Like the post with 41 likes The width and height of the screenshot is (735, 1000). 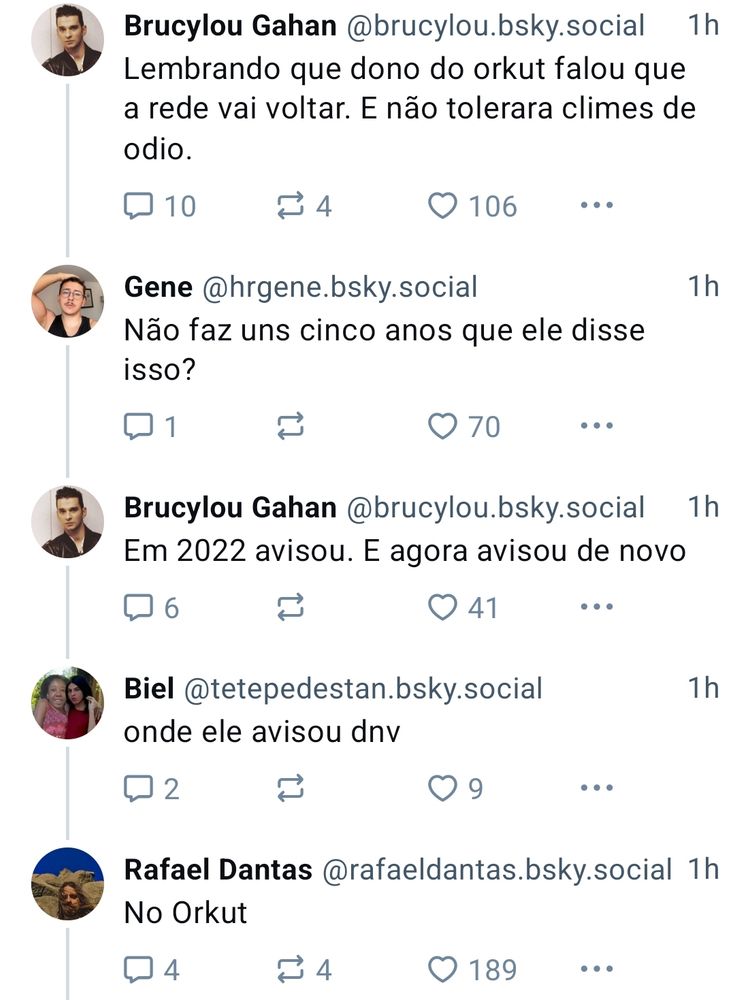click(x=442, y=607)
